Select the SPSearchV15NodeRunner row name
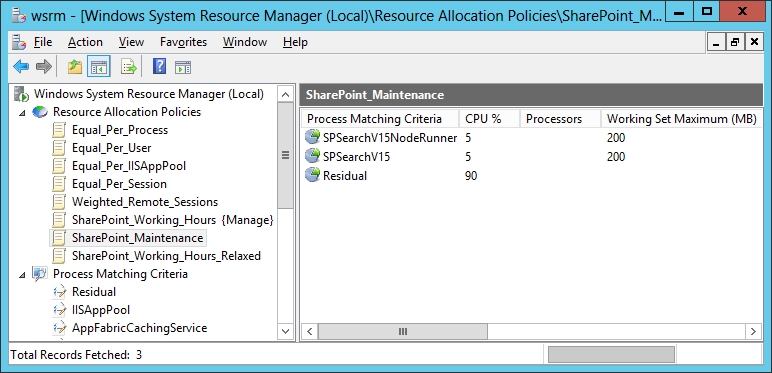The image size is (772, 373). tap(390, 138)
